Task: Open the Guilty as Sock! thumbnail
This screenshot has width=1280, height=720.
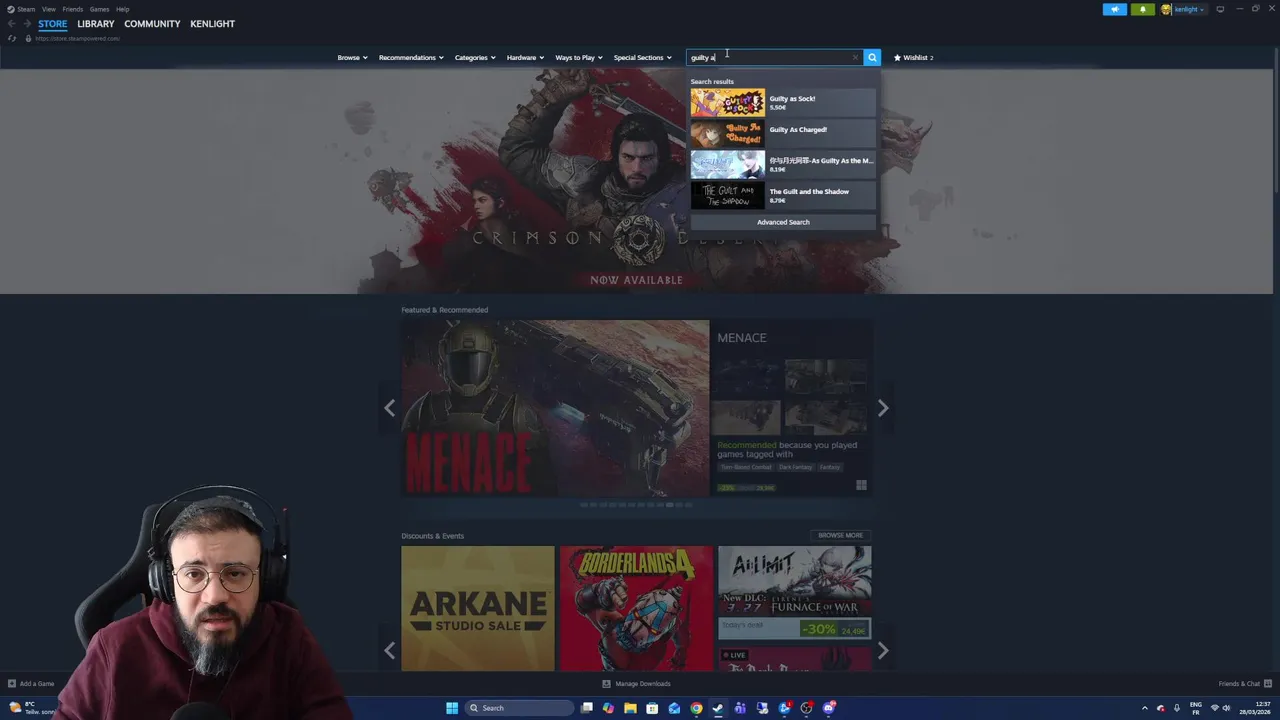Action: [x=727, y=103]
